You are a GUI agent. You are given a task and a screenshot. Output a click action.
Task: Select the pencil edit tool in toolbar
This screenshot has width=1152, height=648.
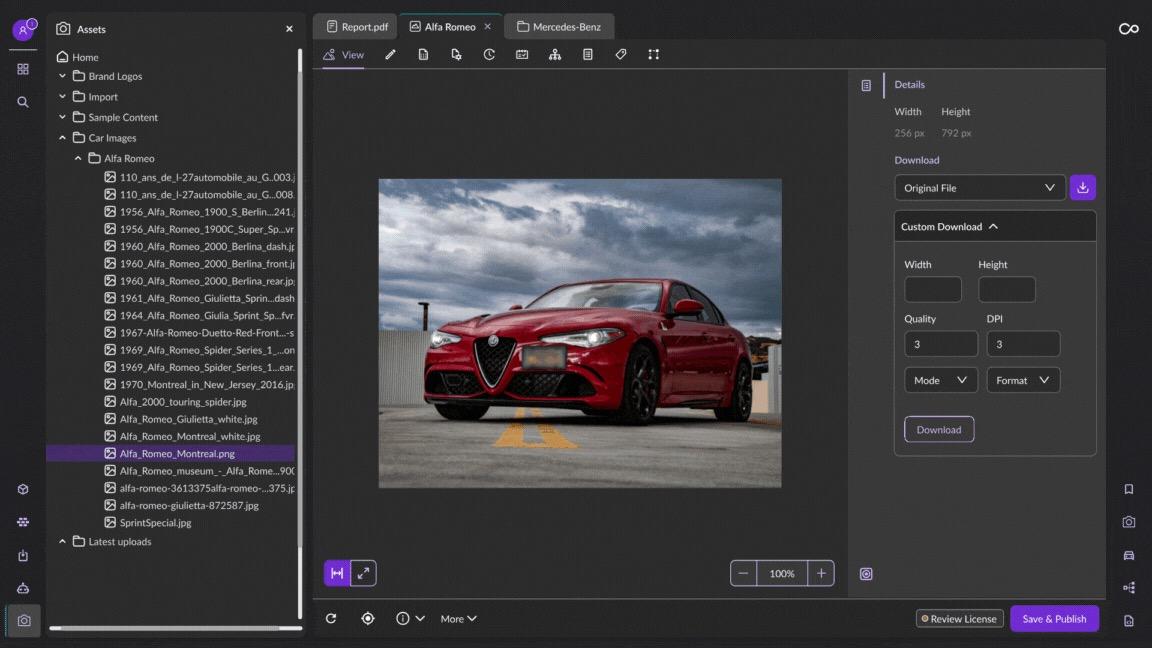tap(390, 54)
